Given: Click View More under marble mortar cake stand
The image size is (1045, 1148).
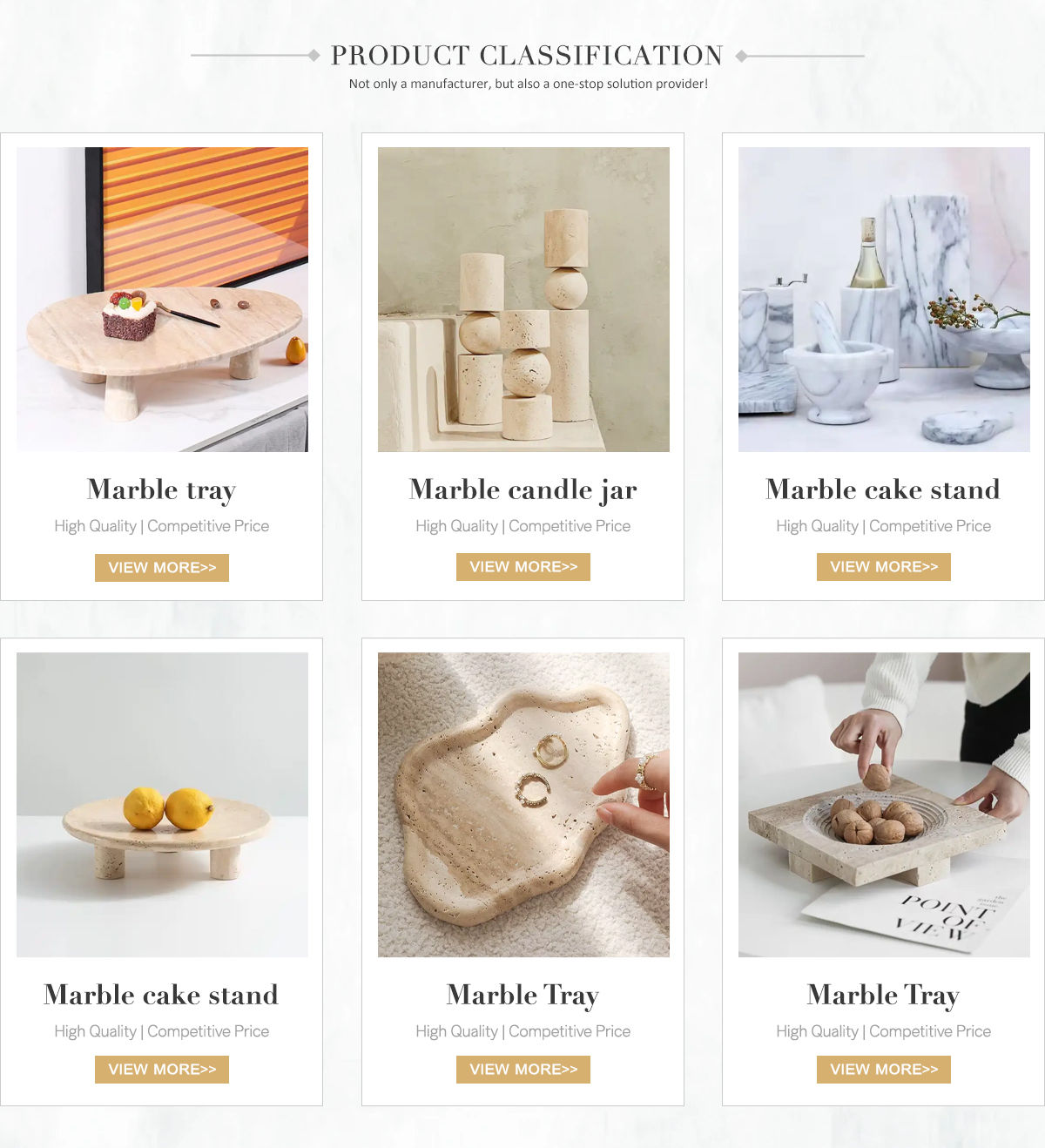Looking at the screenshot, I should (x=884, y=567).
